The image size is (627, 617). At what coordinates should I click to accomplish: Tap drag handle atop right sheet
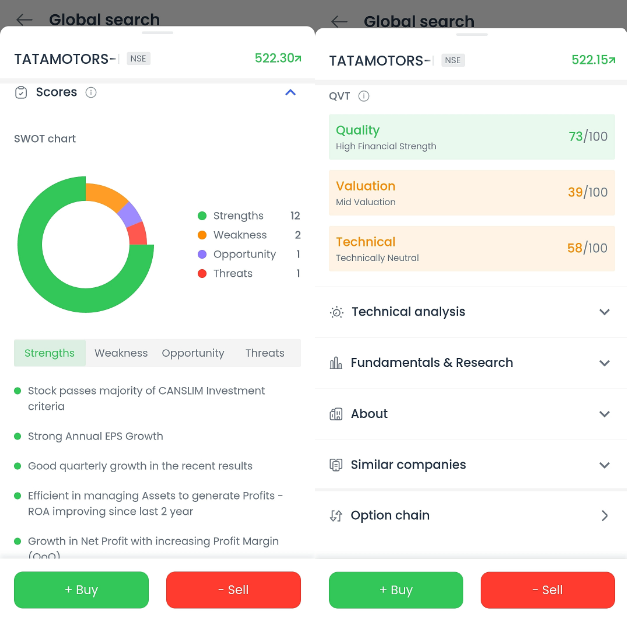[472, 34]
